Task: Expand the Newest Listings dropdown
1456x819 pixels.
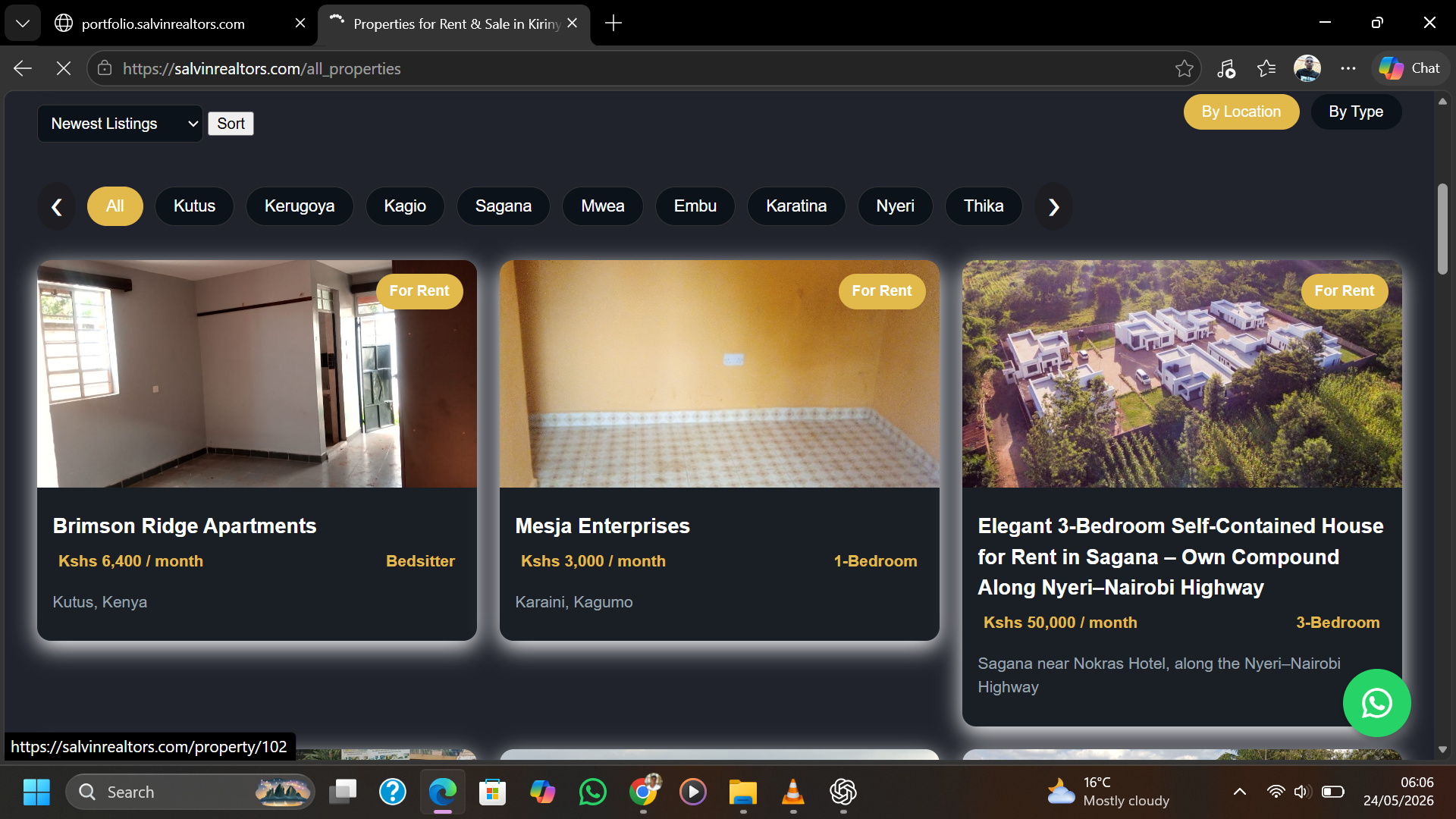Action: pos(121,124)
